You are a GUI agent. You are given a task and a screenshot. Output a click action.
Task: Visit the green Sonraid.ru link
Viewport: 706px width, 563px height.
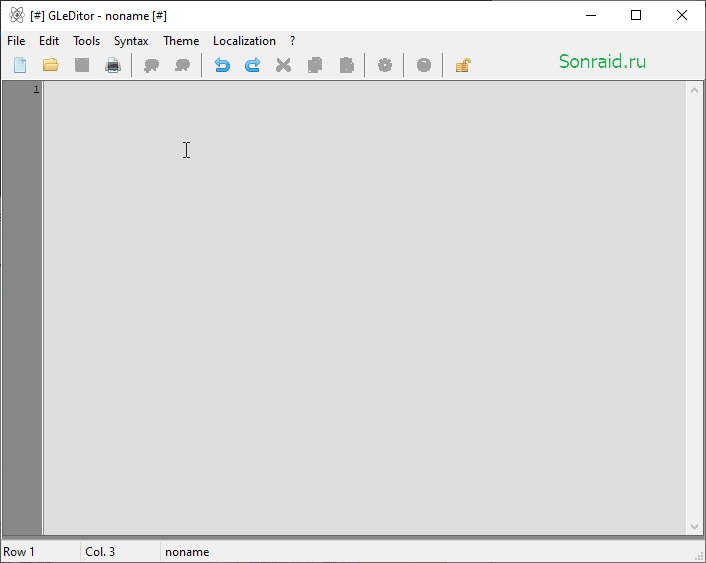(x=602, y=62)
